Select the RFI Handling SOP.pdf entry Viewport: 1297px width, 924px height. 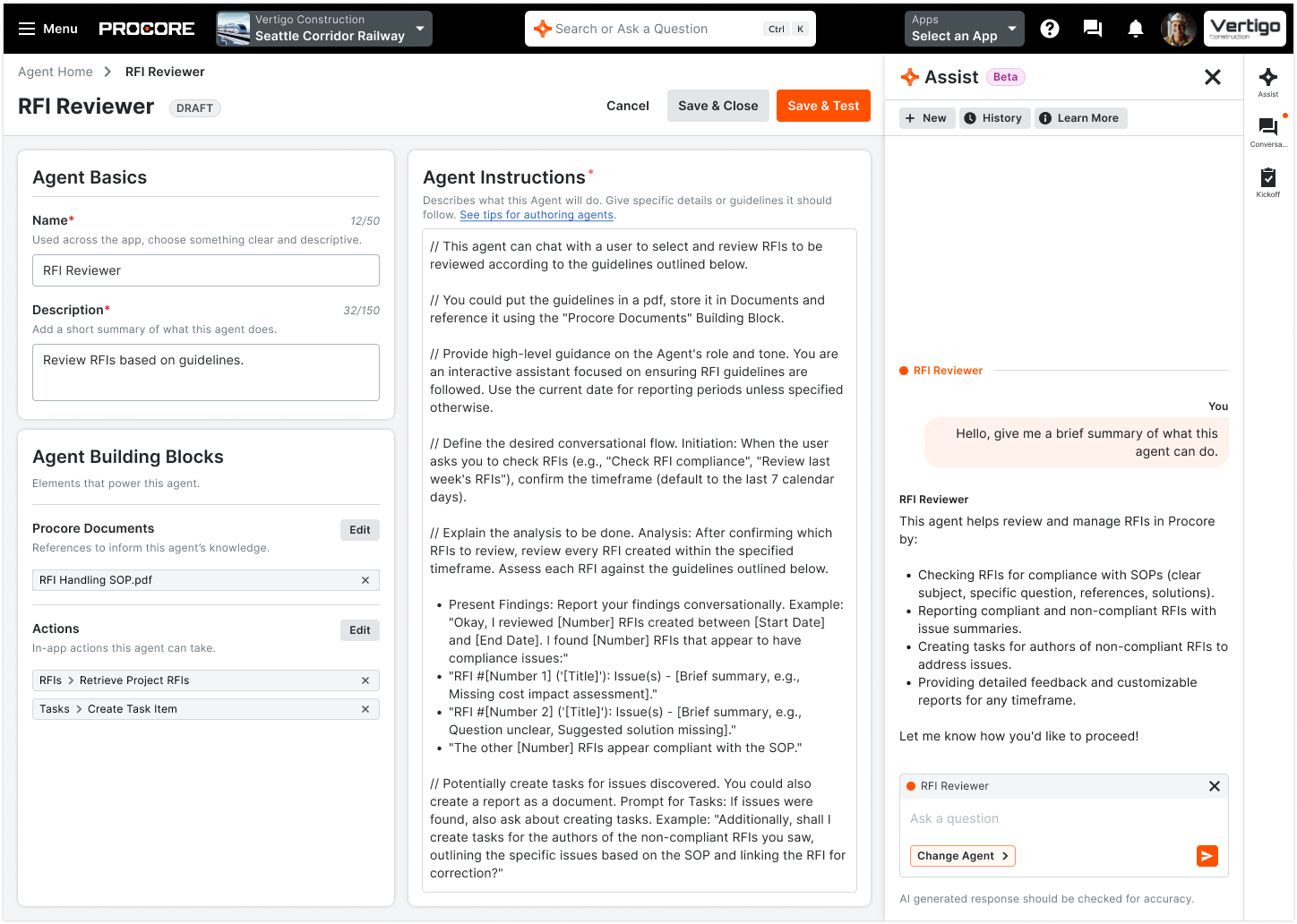tap(206, 580)
